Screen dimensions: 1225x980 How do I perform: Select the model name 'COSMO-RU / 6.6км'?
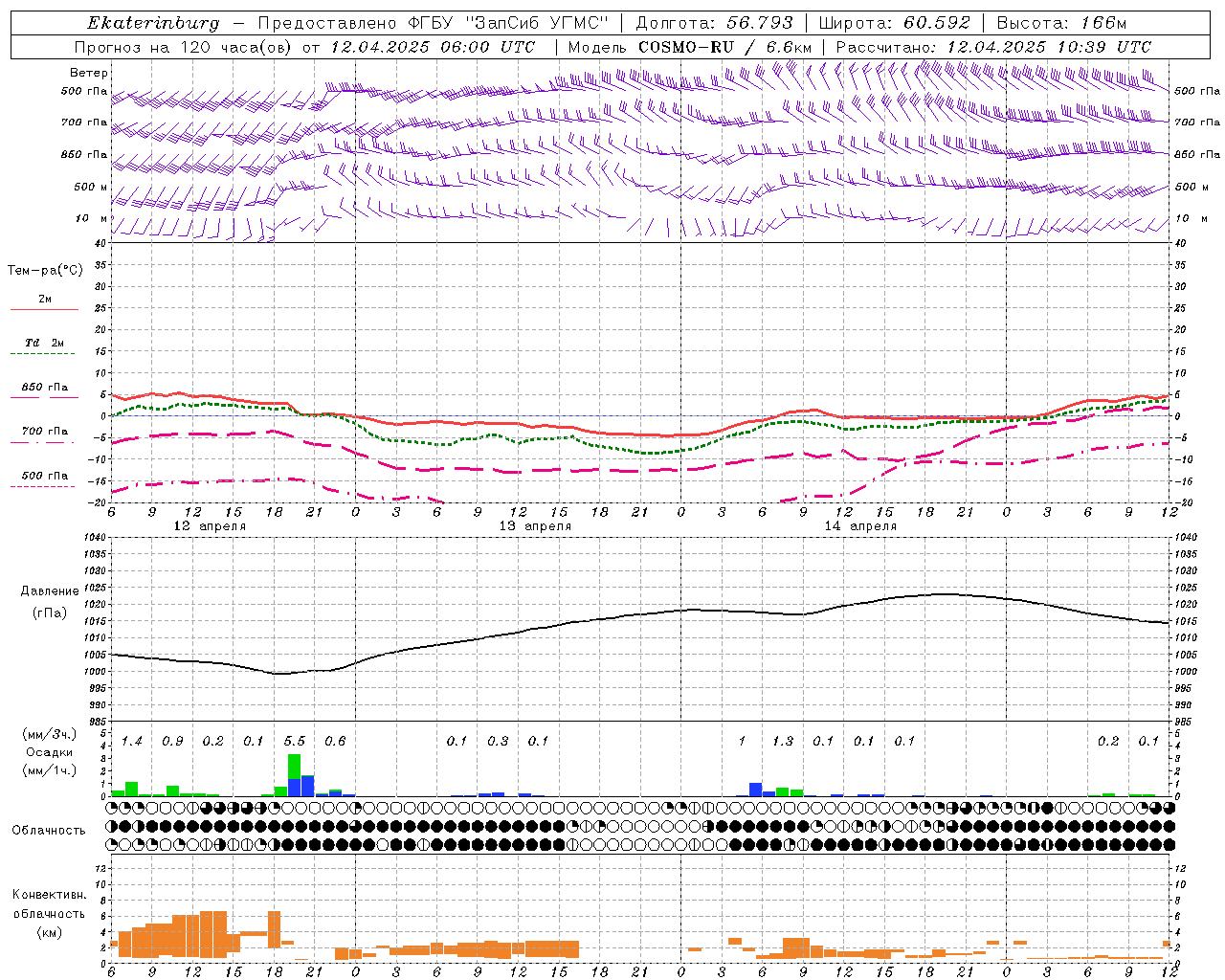pyautogui.click(x=725, y=47)
